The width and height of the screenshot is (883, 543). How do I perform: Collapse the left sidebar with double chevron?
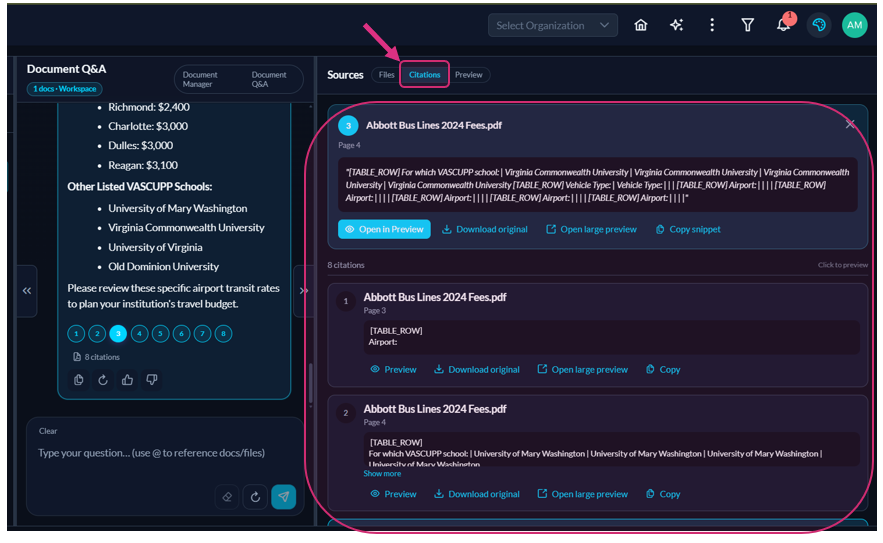pos(26,291)
